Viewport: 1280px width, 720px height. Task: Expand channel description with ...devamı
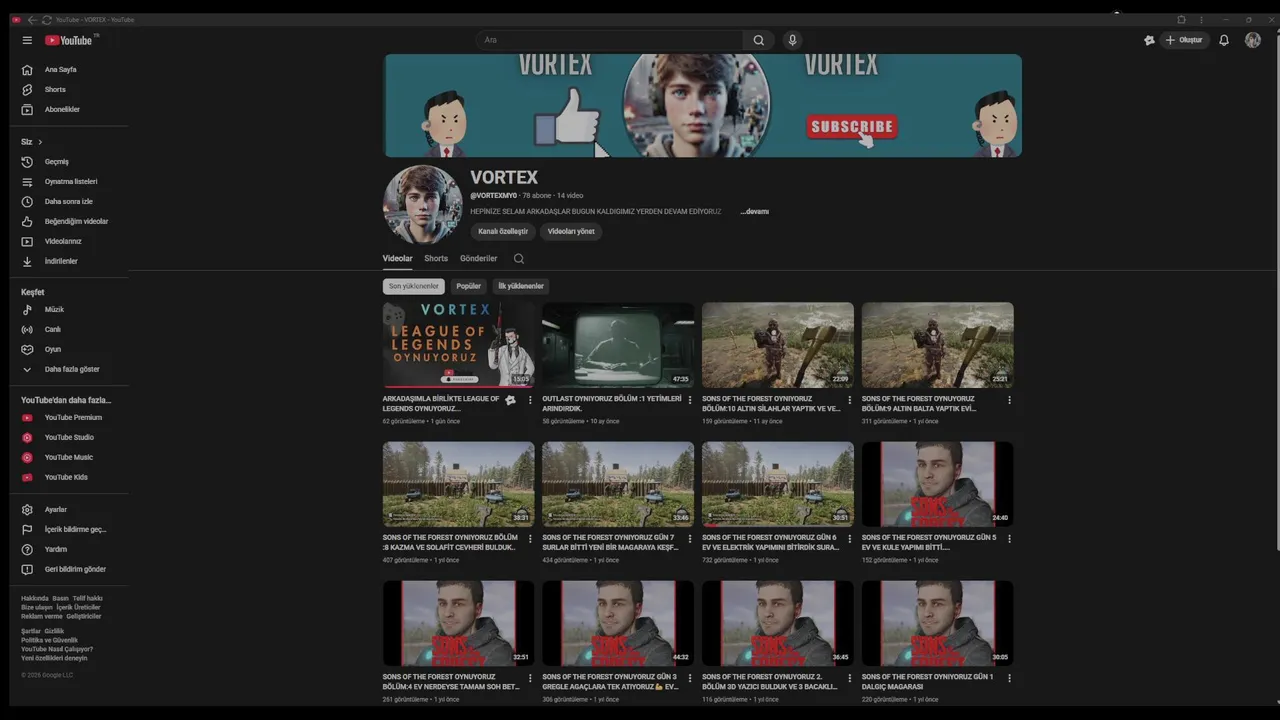(x=755, y=212)
